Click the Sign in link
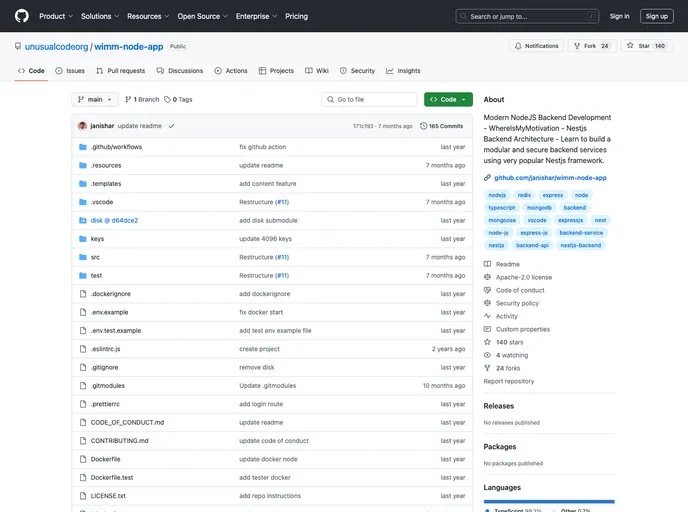Screen dimensions: 688x512 619,16
